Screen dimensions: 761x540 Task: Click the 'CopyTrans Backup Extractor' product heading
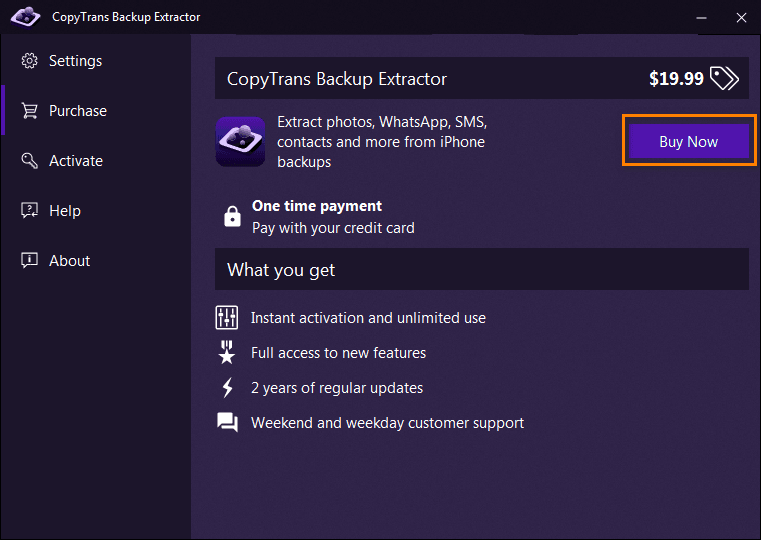click(337, 79)
